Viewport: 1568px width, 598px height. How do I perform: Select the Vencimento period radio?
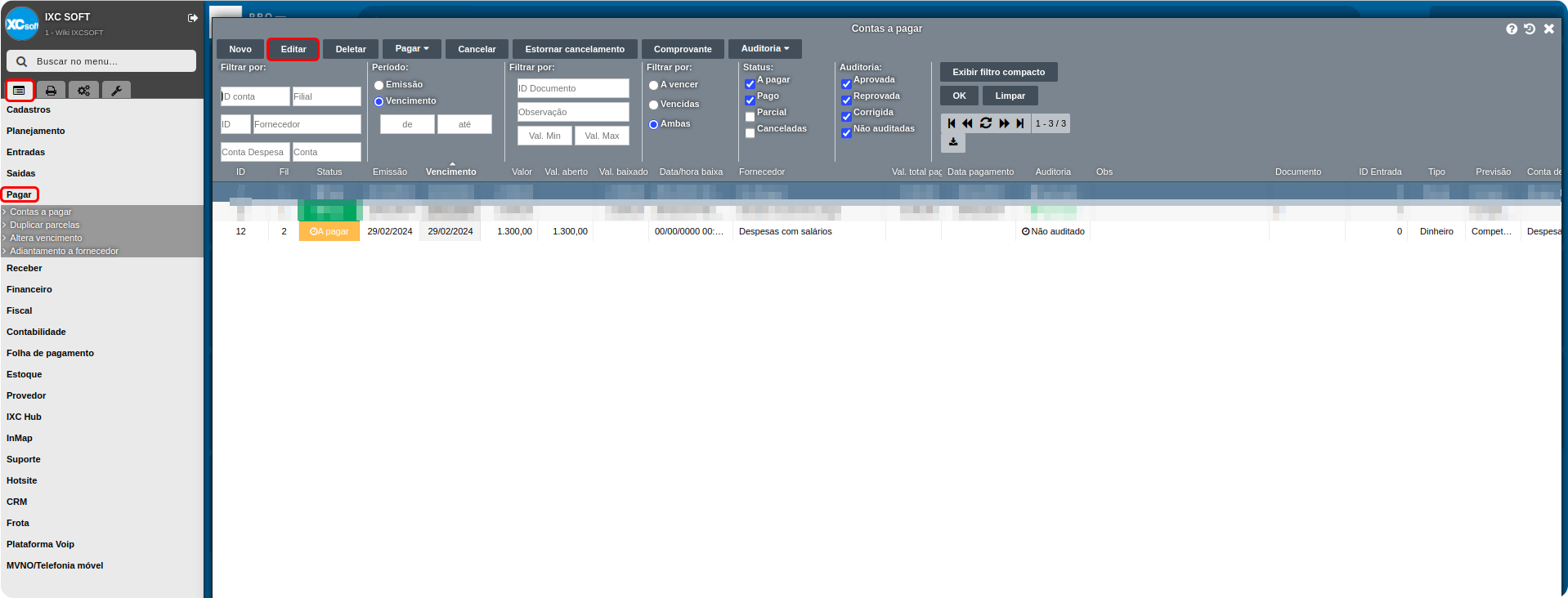coord(379,101)
